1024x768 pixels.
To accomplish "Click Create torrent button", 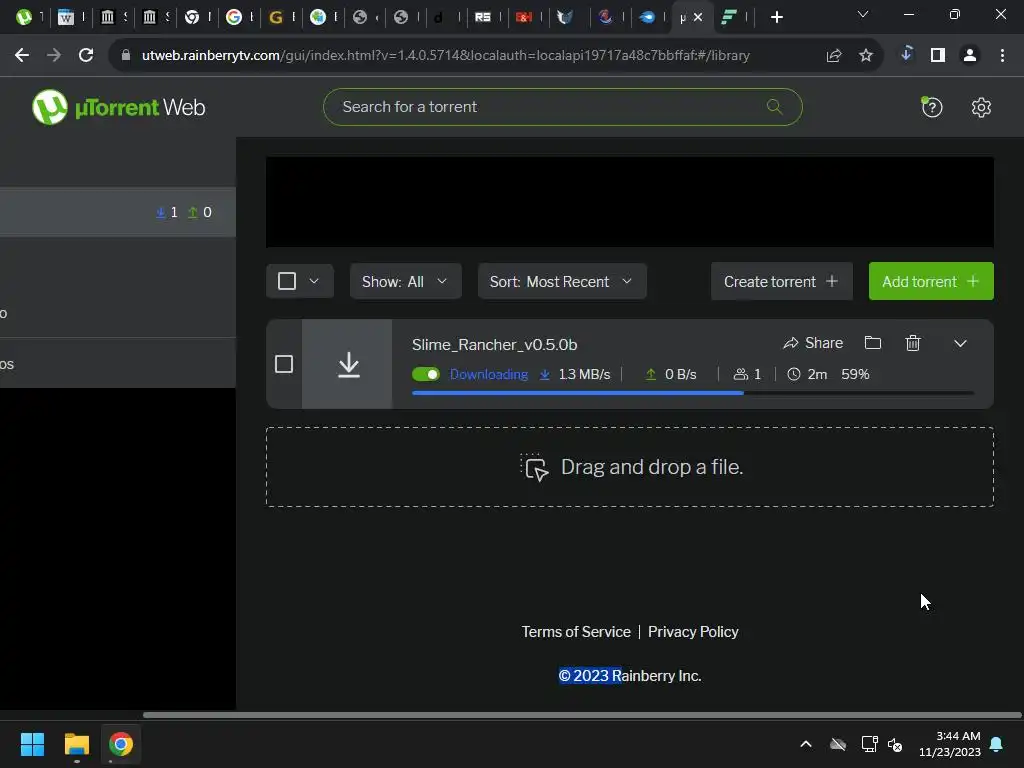I will (x=782, y=281).
